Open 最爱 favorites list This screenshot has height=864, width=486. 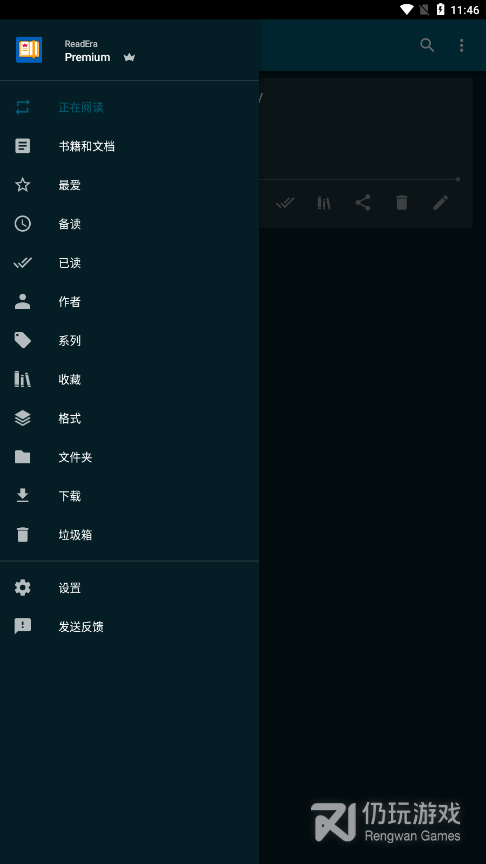click(x=129, y=185)
